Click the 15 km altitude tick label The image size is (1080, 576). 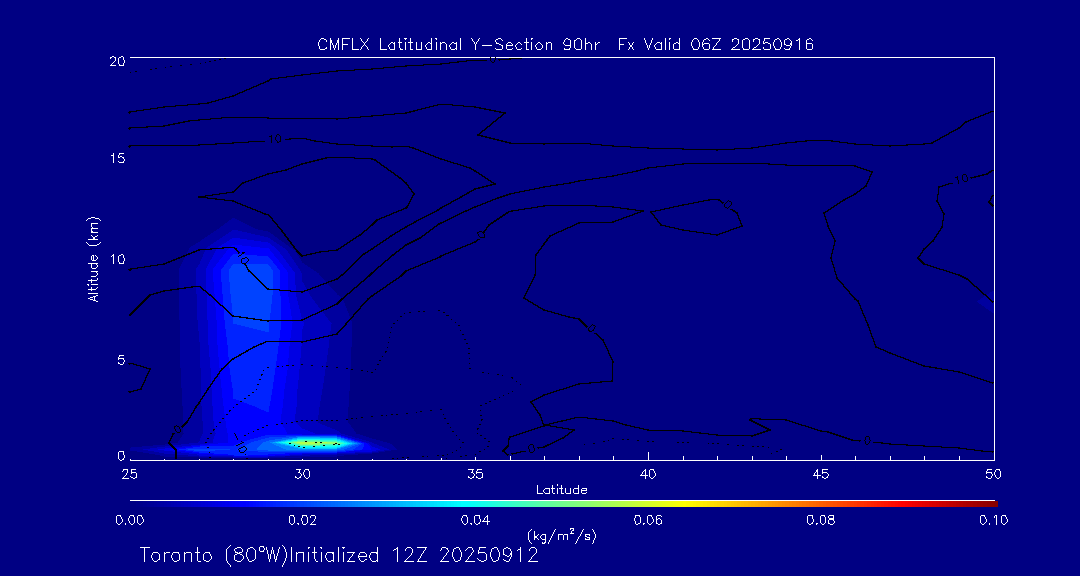pyautogui.click(x=114, y=159)
